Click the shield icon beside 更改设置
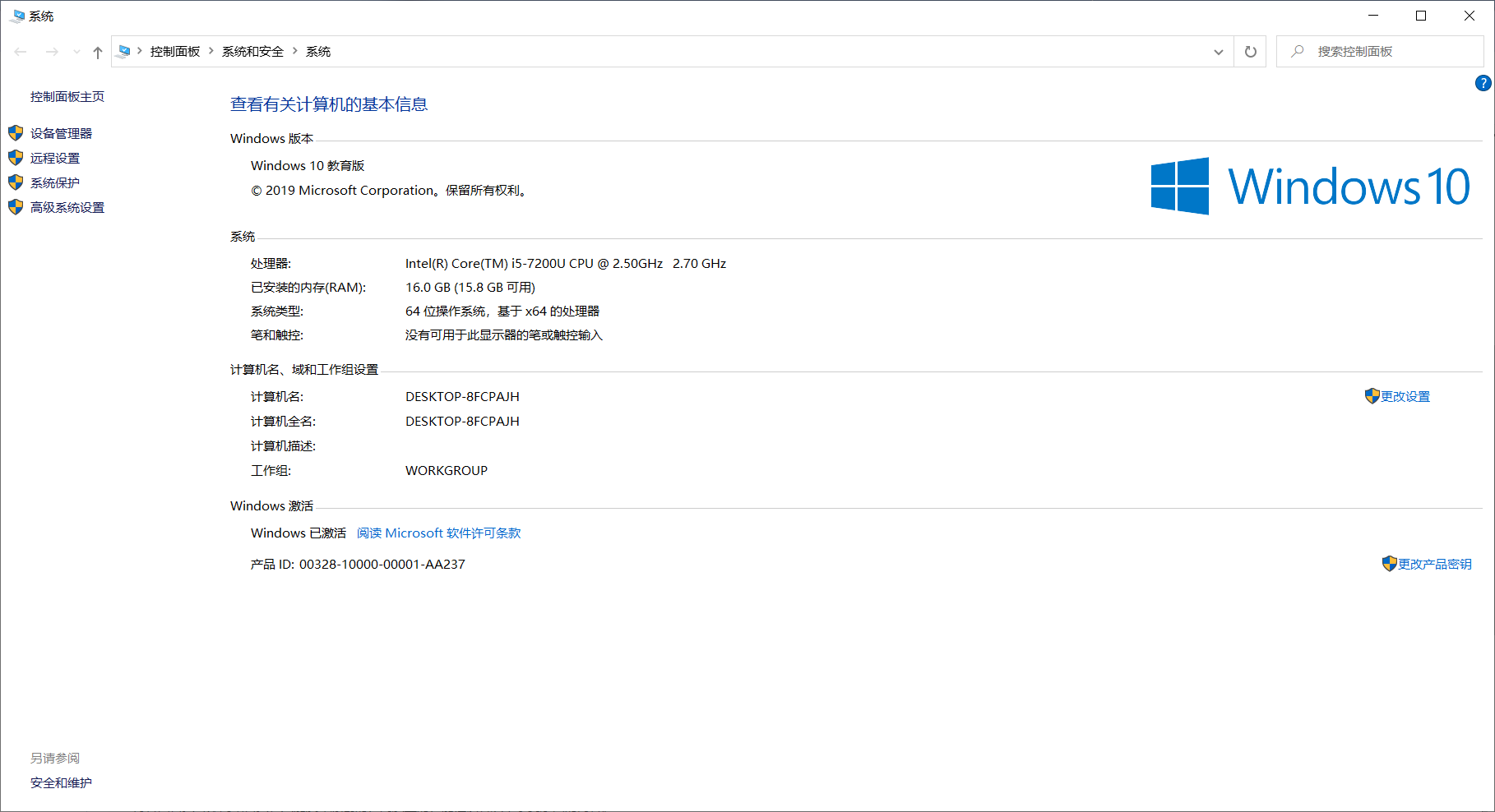The height and width of the screenshot is (812, 1495). coord(1372,396)
